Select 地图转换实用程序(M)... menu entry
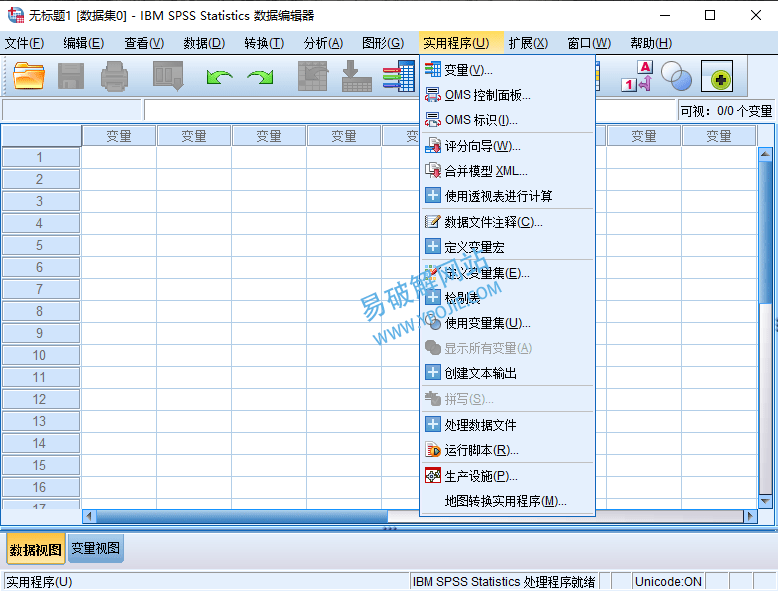Image resolution: width=778 pixels, height=591 pixels. [507, 501]
